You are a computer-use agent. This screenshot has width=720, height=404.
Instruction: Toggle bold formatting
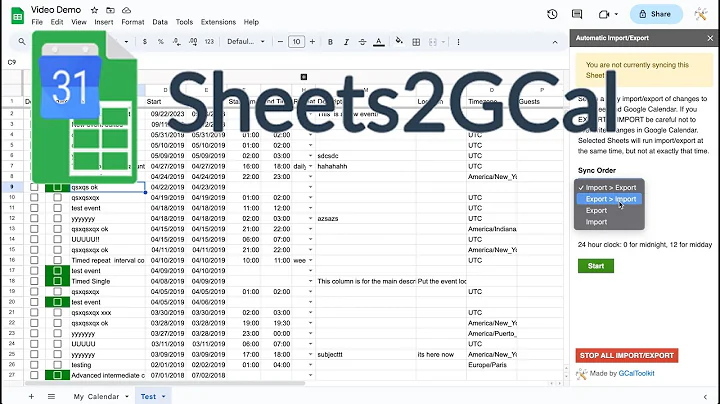coord(330,42)
